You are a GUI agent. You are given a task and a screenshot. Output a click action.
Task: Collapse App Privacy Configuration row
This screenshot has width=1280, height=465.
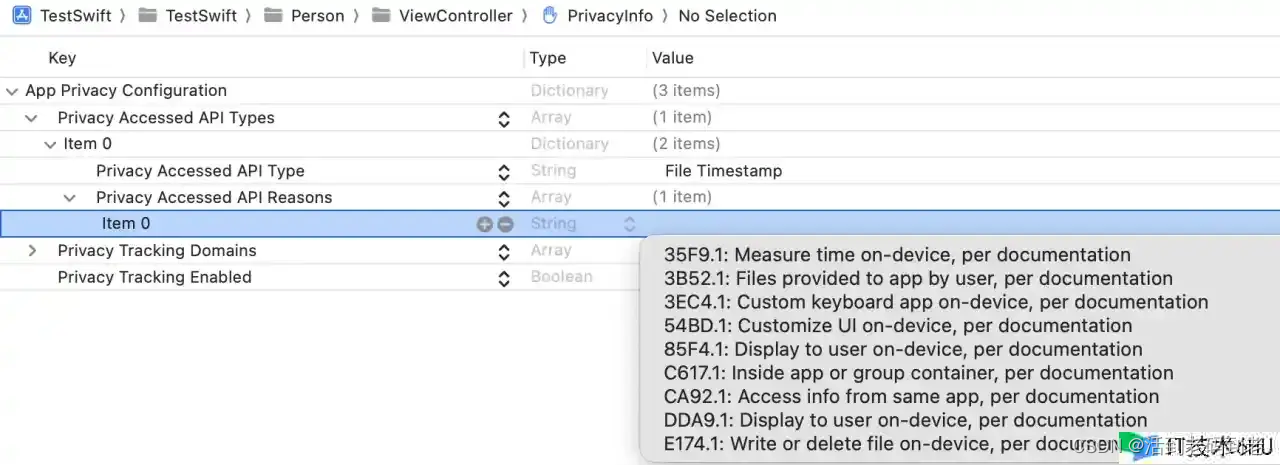click(x=12, y=91)
